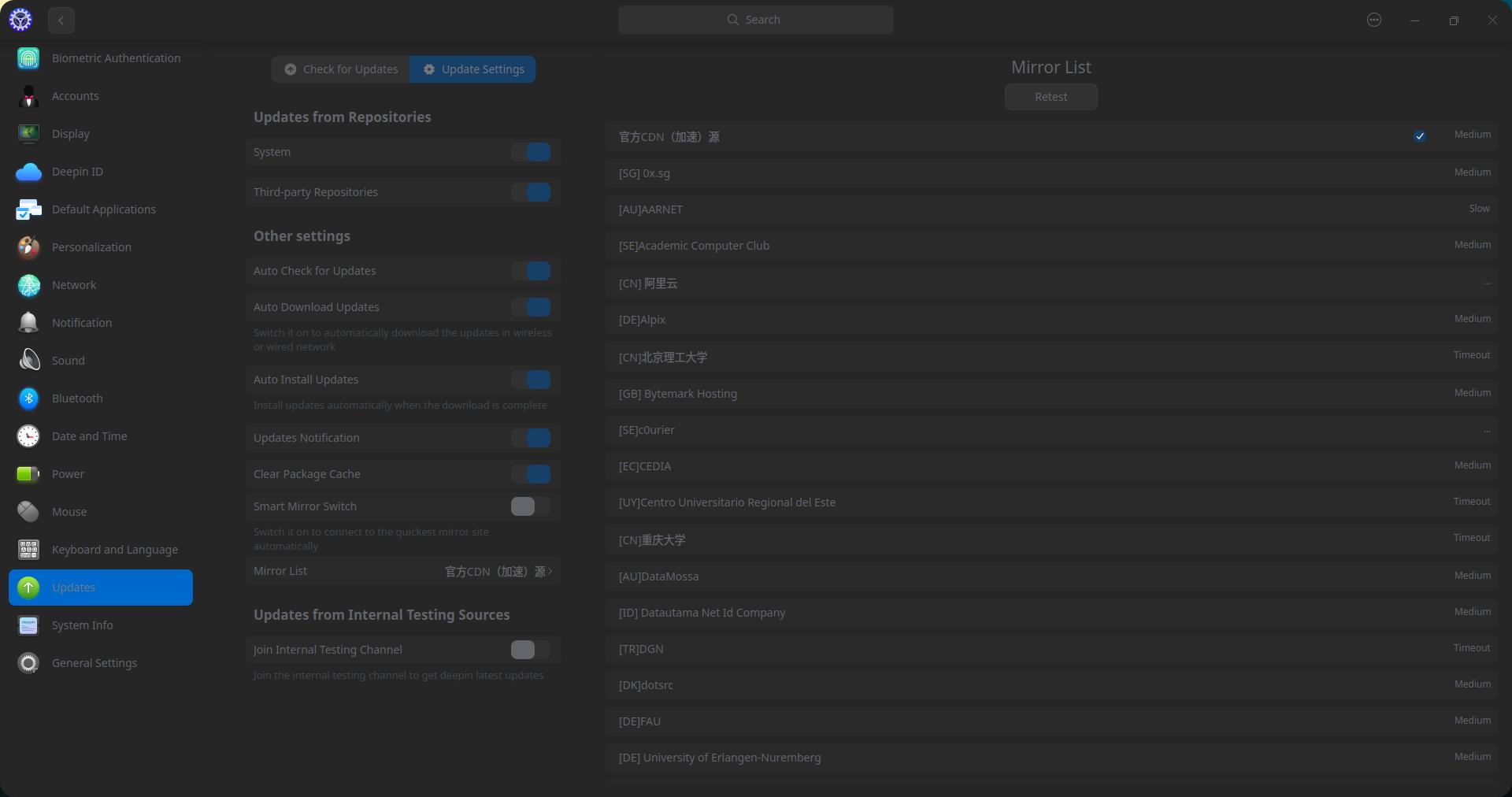Click the Search field
The width and height of the screenshot is (1512, 797).
[x=755, y=20]
